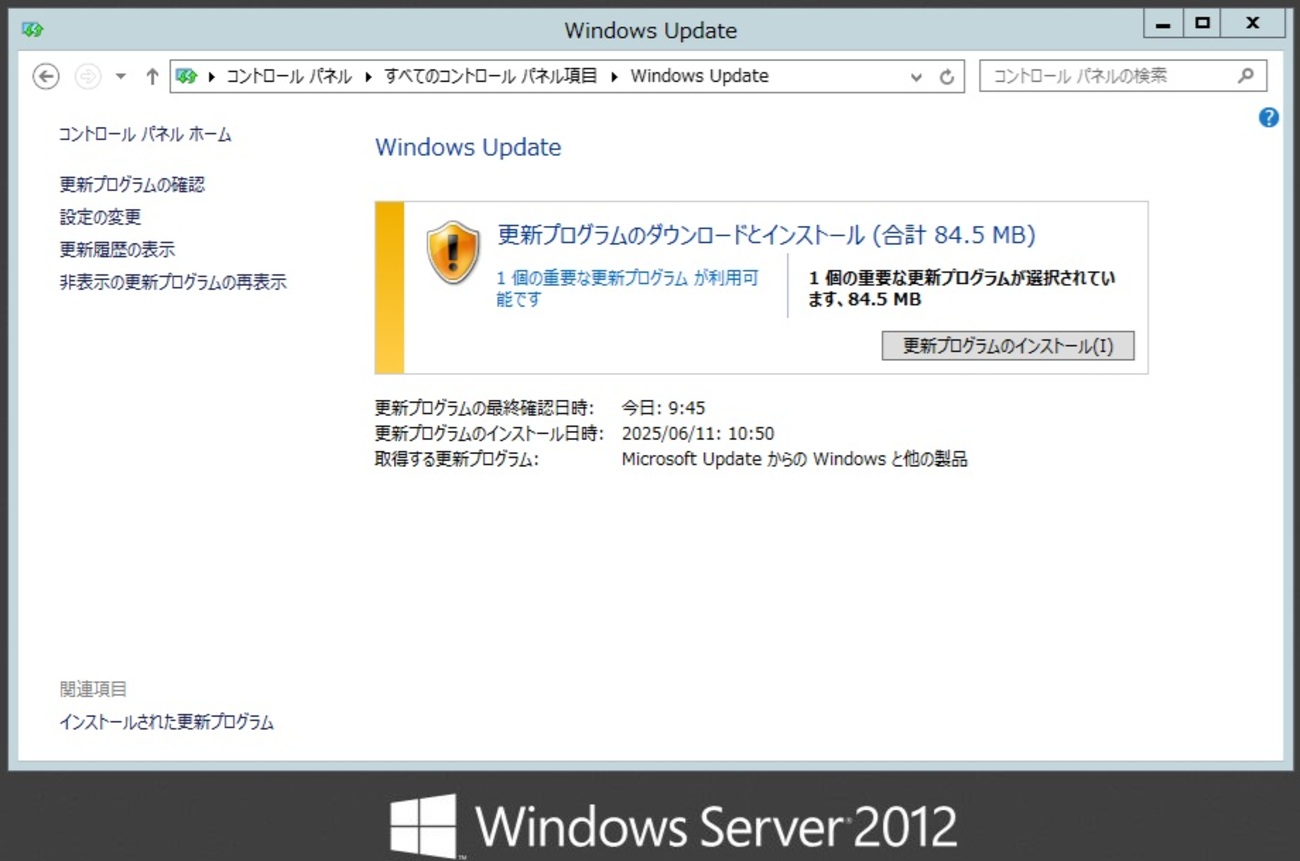1300x861 pixels.
Task: Select コントロール パネル in the breadcrumb
Action: pos(289,76)
